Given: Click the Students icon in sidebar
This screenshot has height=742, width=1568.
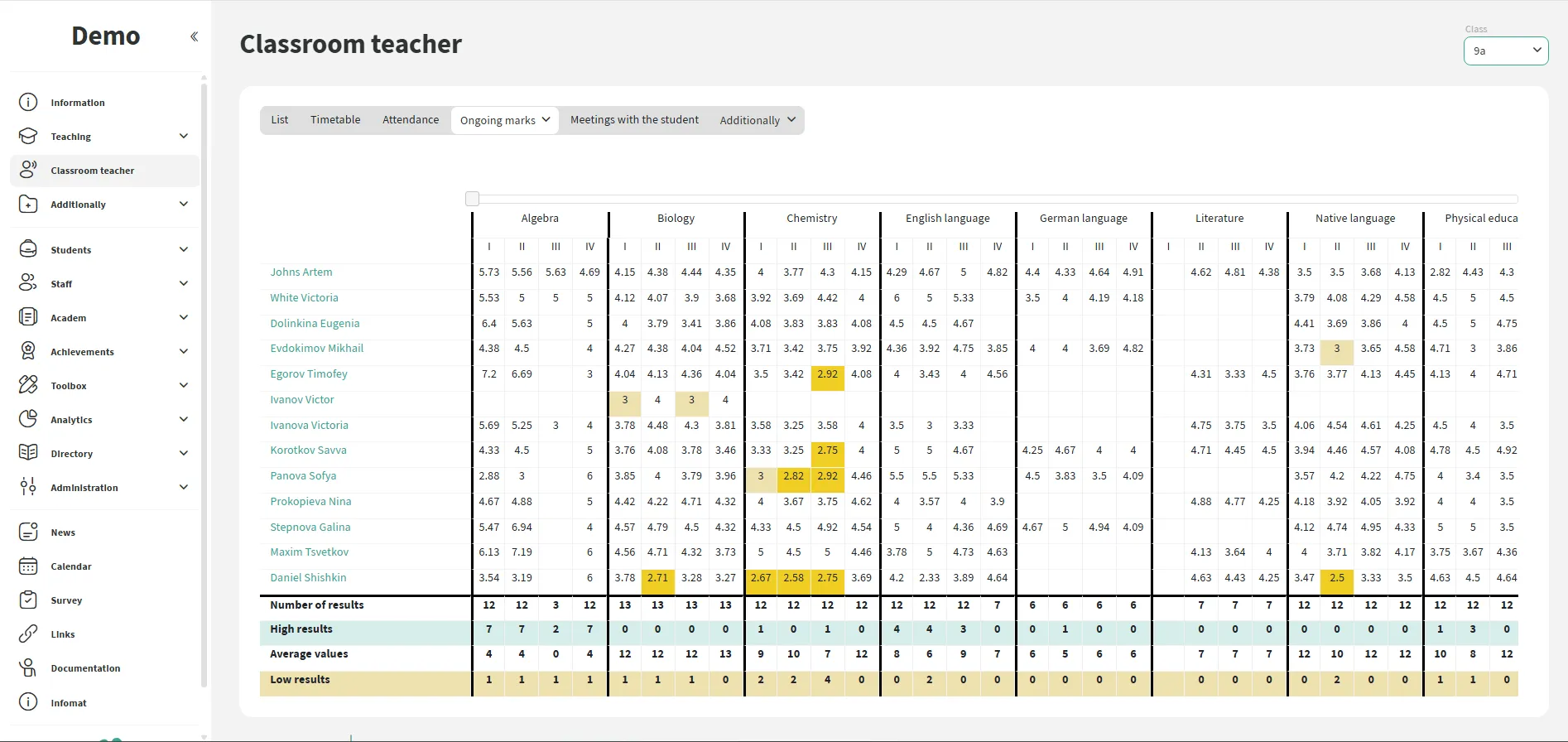Looking at the screenshot, I should click(28, 249).
